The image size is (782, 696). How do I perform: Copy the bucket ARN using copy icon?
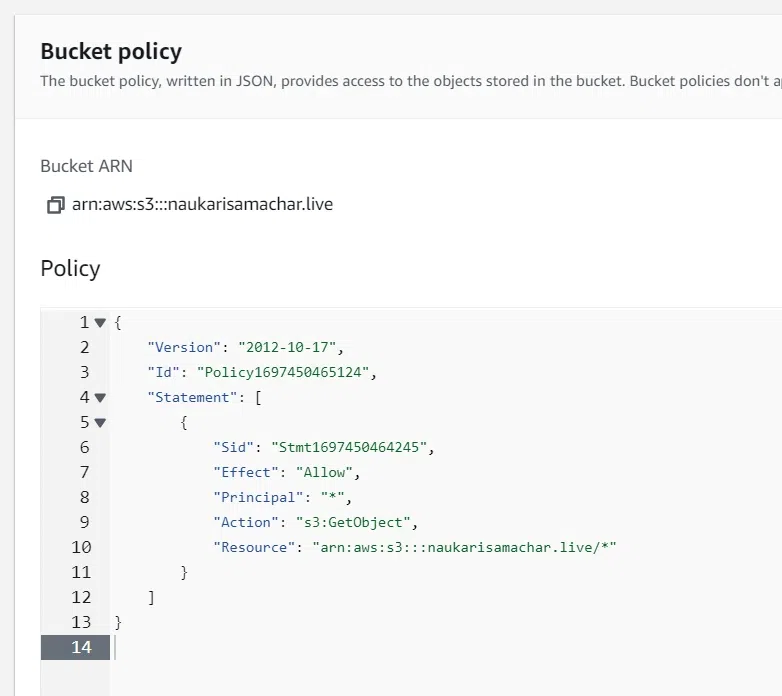[55, 205]
